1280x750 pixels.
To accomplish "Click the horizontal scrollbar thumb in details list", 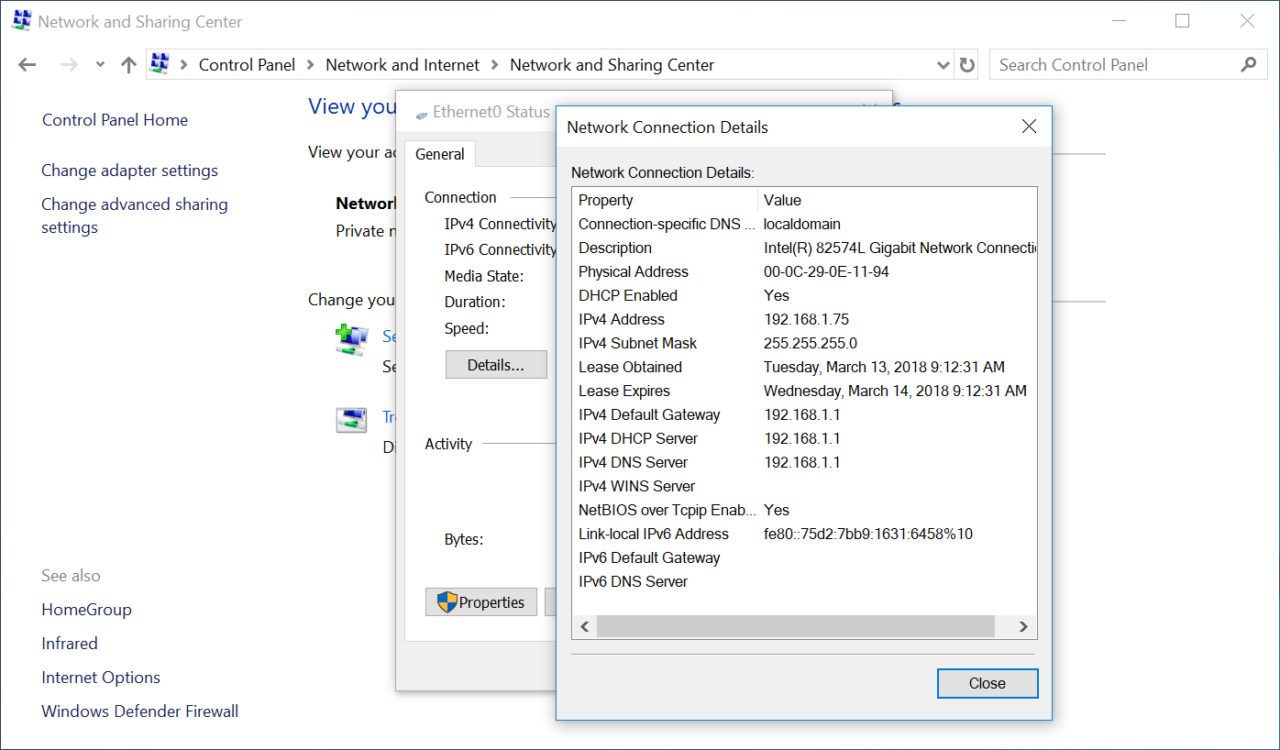I will 796,627.
